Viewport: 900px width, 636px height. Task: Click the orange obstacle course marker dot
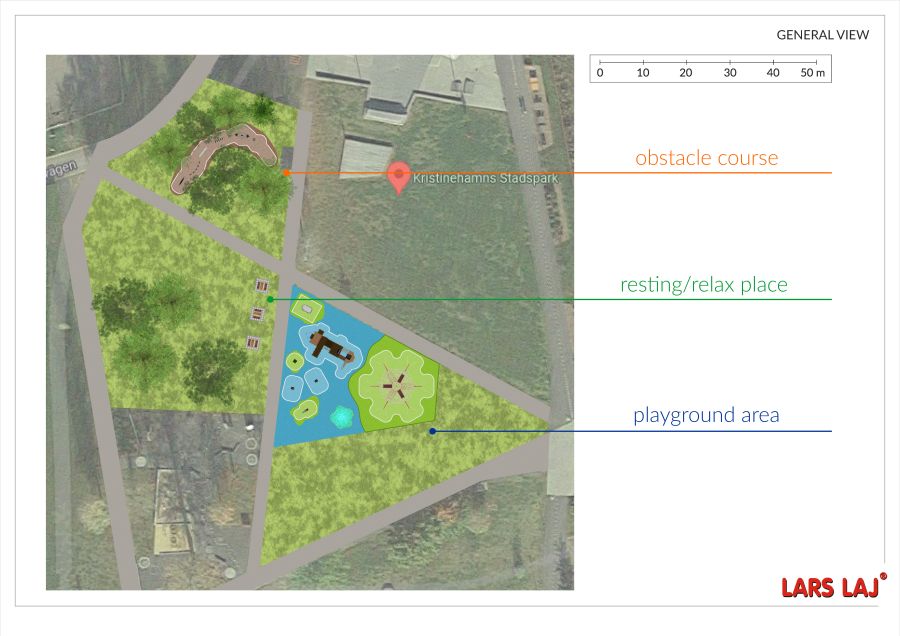pos(286,173)
